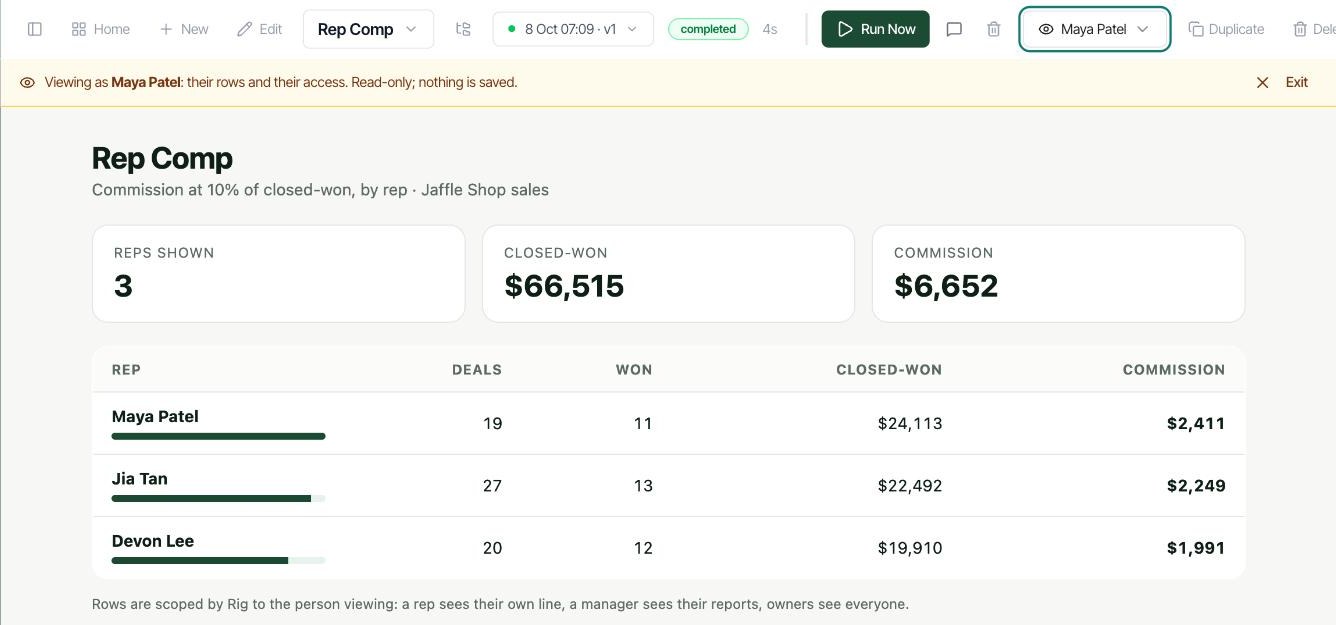Duplicate this report
1336x625 pixels.
click(x=1226, y=29)
